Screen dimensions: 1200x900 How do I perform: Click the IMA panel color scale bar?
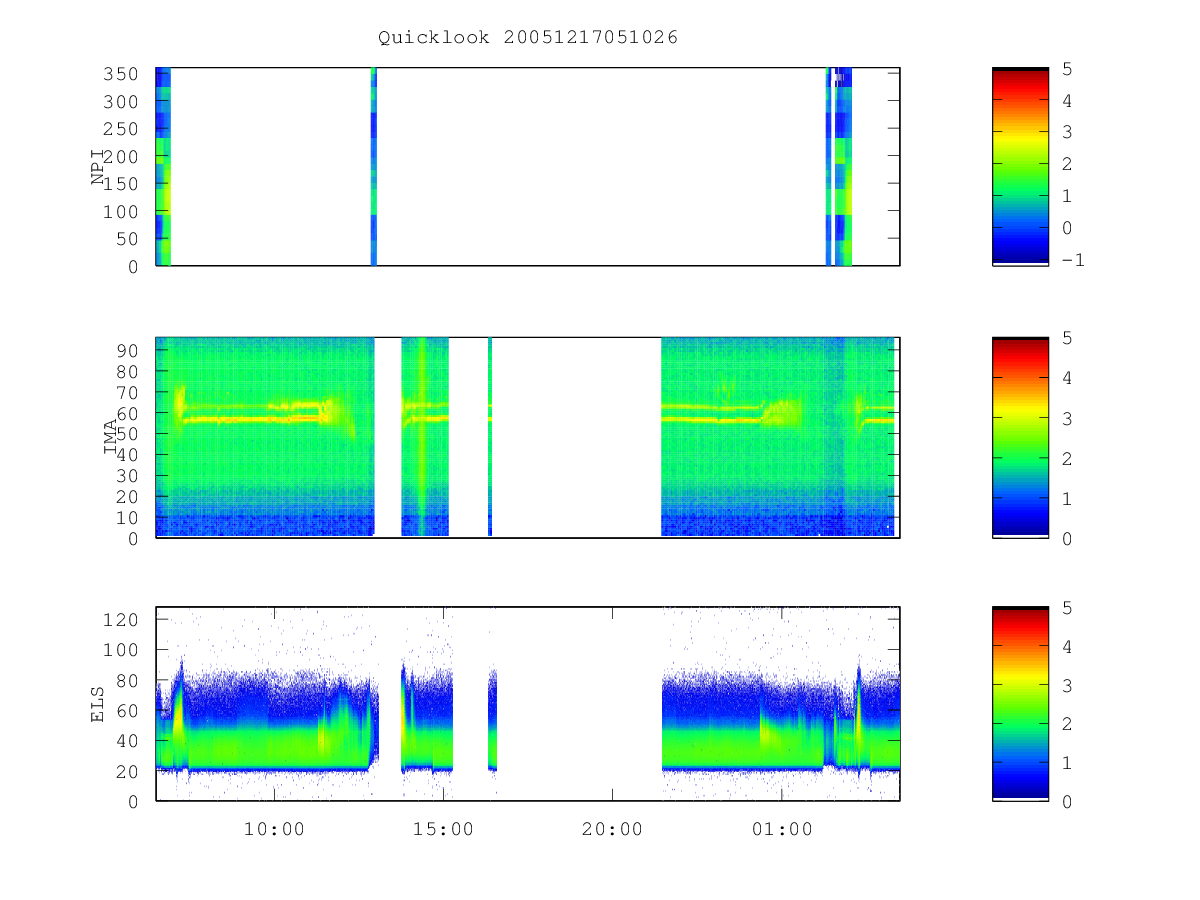1020,438
